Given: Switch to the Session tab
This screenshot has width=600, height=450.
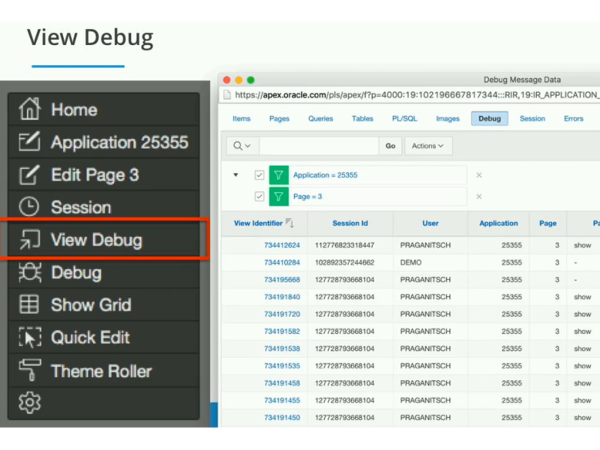Looking at the screenshot, I should 532,119.
